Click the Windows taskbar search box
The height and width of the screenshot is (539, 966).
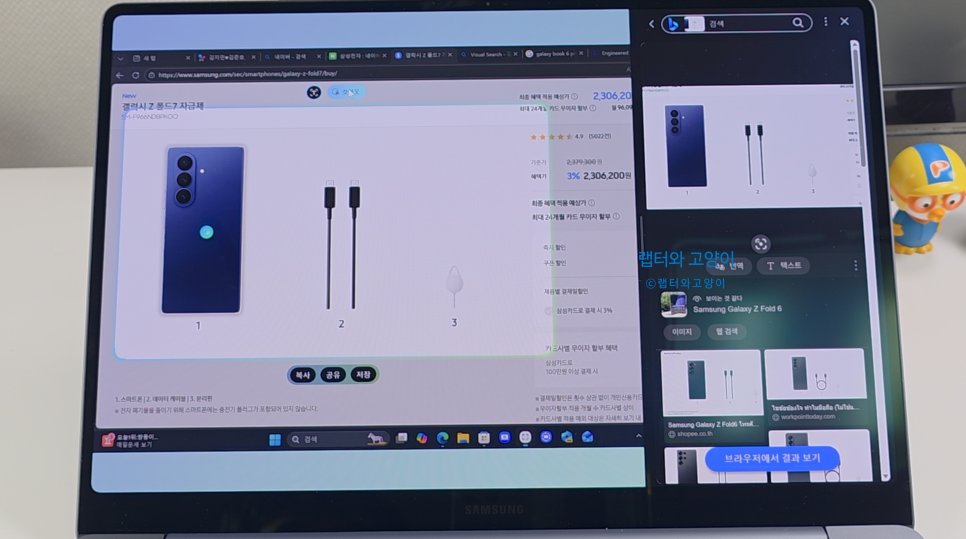(338, 439)
